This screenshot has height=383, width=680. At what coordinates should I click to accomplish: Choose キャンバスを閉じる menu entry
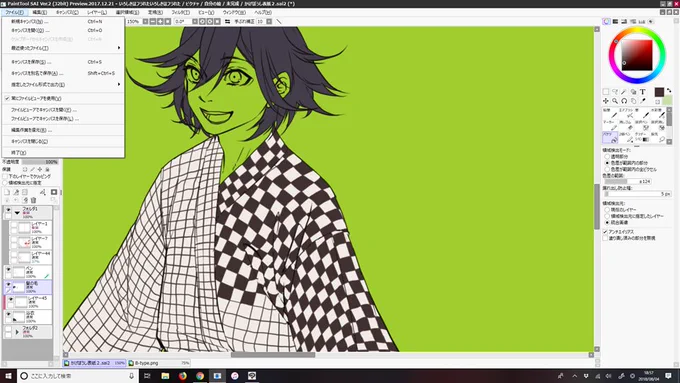[x=63, y=141]
